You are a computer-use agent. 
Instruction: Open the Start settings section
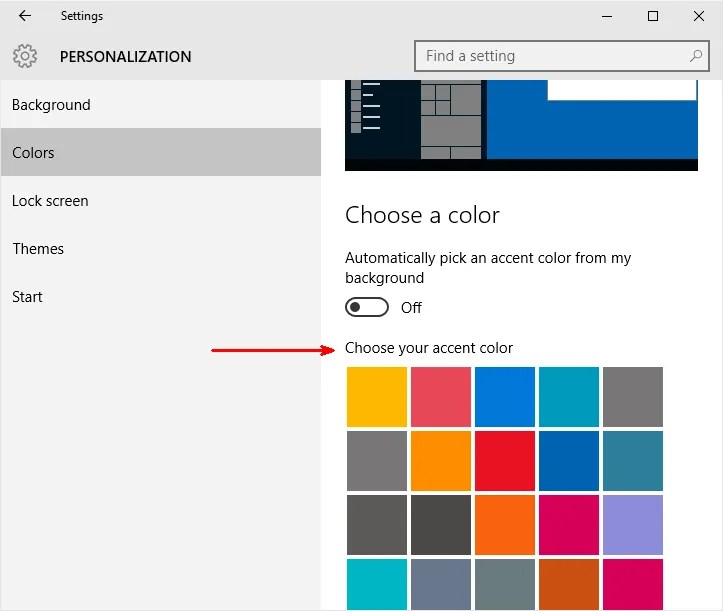(x=160, y=297)
